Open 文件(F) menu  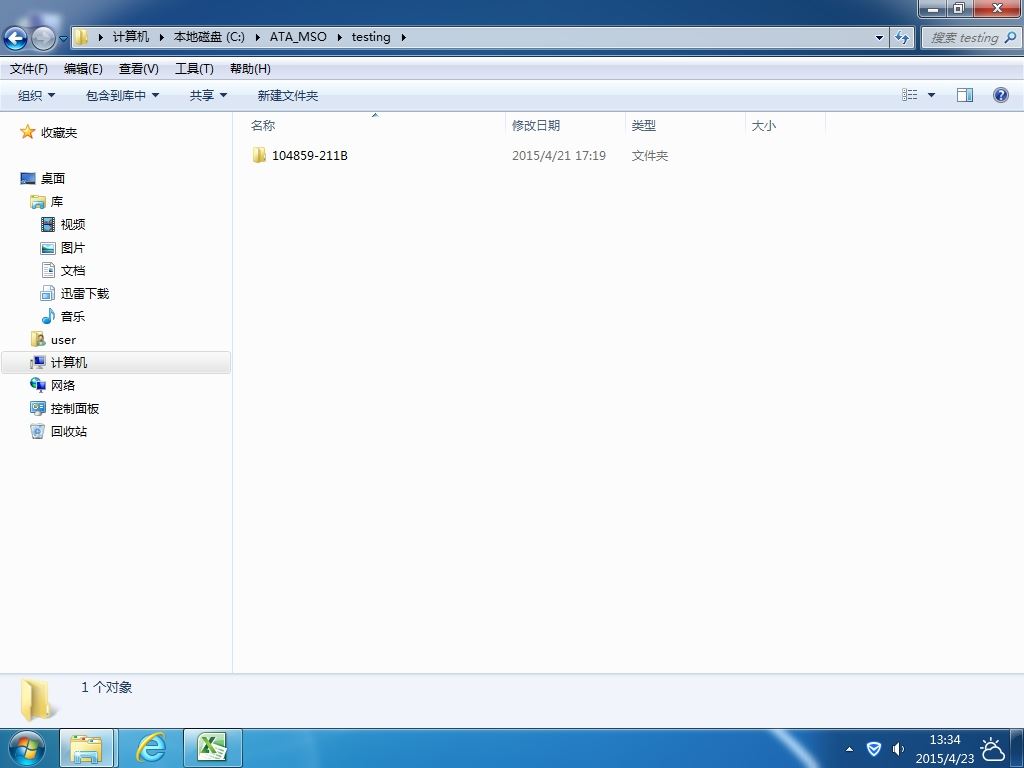[x=29, y=69]
